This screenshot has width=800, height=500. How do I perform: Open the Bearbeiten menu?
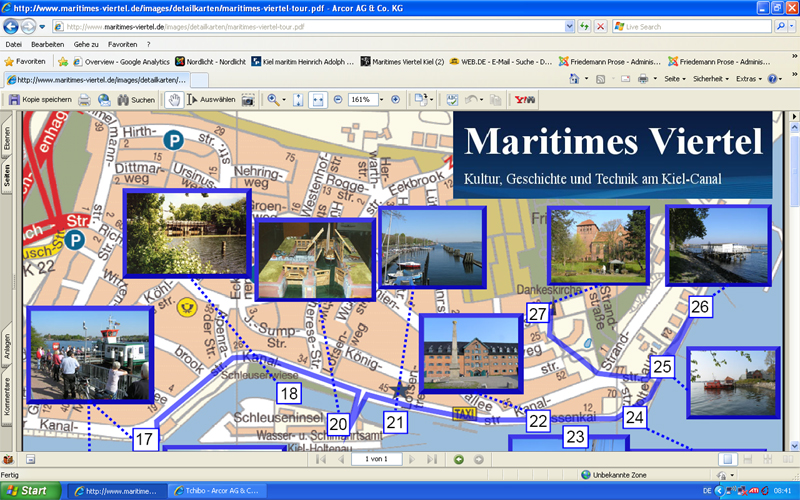pos(47,44)
